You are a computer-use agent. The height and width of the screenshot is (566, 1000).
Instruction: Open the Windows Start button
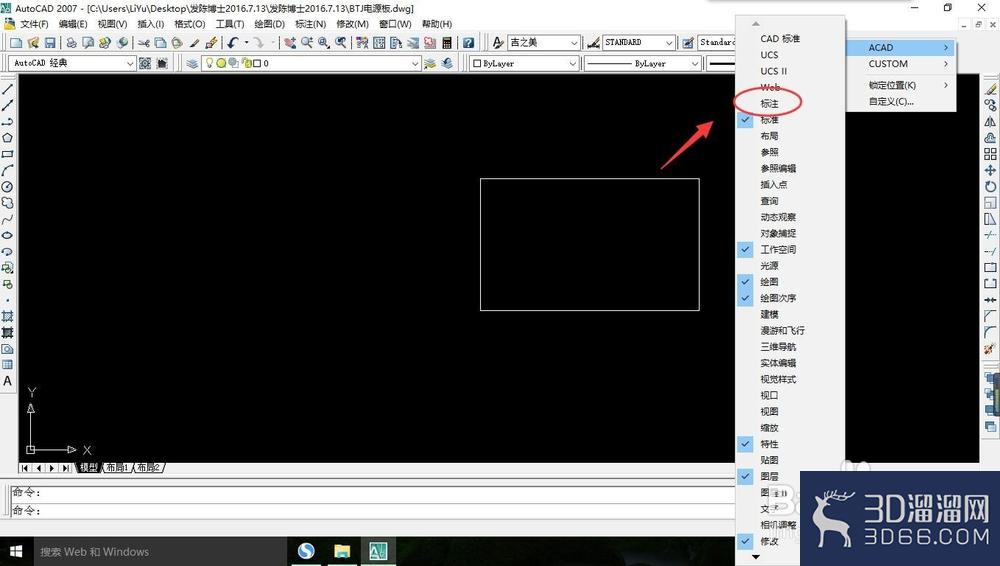(x=15, y=551)
